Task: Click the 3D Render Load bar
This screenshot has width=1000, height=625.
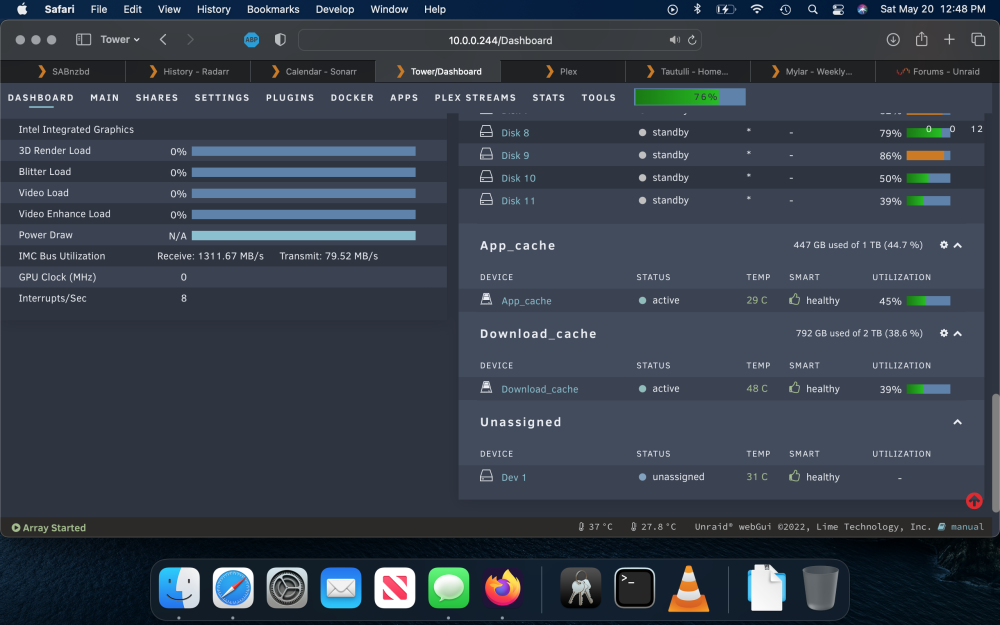Action: coord(304,151)
